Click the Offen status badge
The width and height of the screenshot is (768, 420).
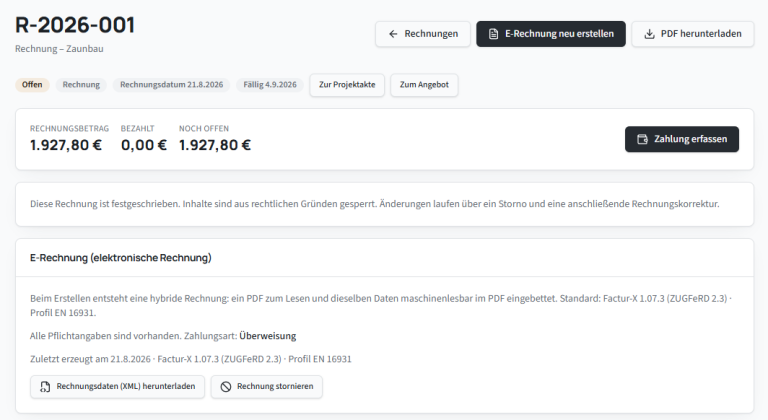click(32, 85)
